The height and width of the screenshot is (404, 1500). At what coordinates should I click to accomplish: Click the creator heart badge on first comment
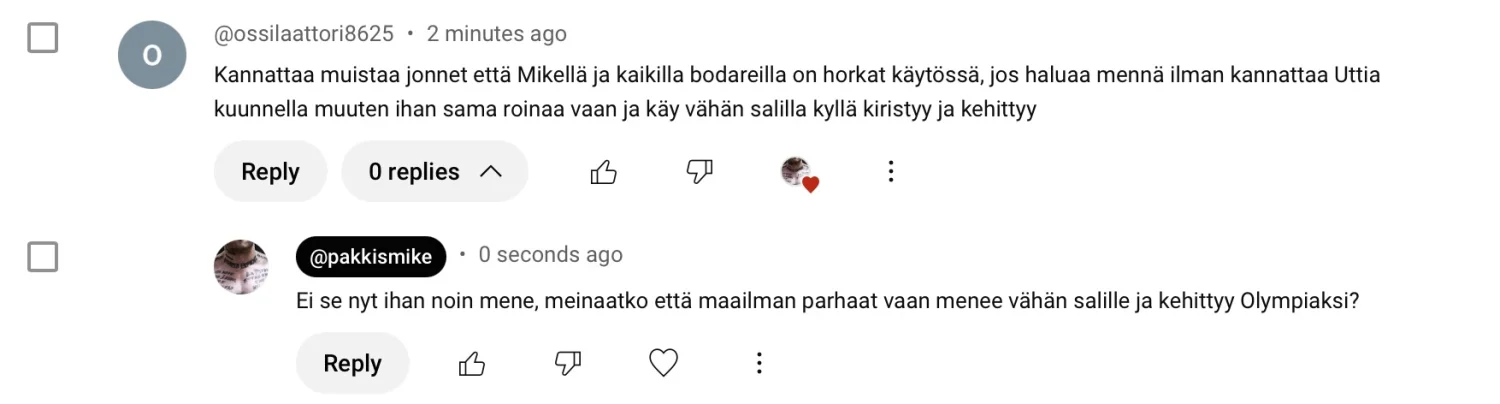[798, 174]
